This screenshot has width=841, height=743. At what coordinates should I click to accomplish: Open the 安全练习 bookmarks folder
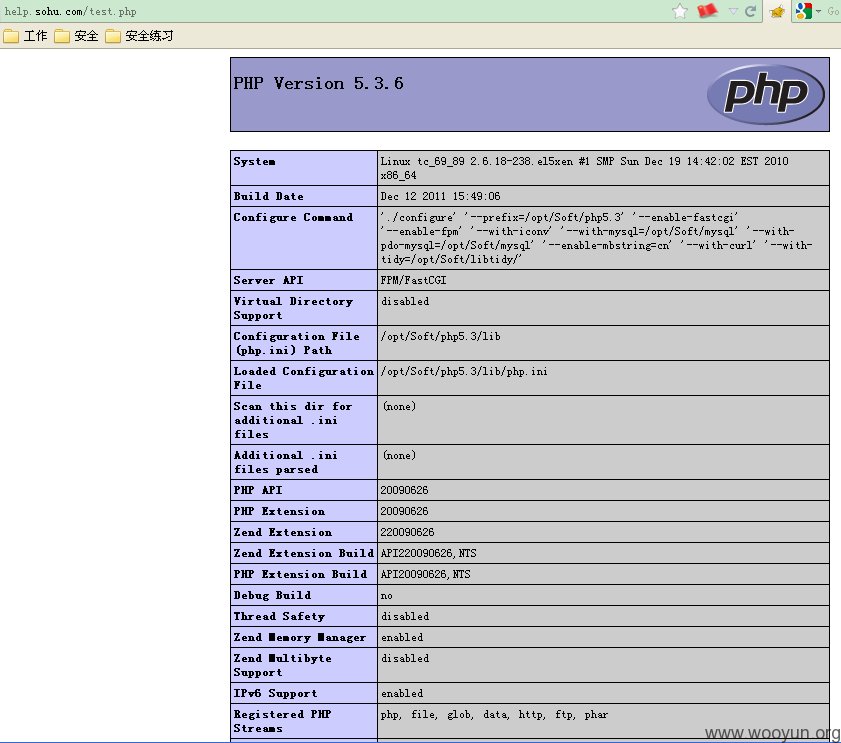[x=139, y=36]
